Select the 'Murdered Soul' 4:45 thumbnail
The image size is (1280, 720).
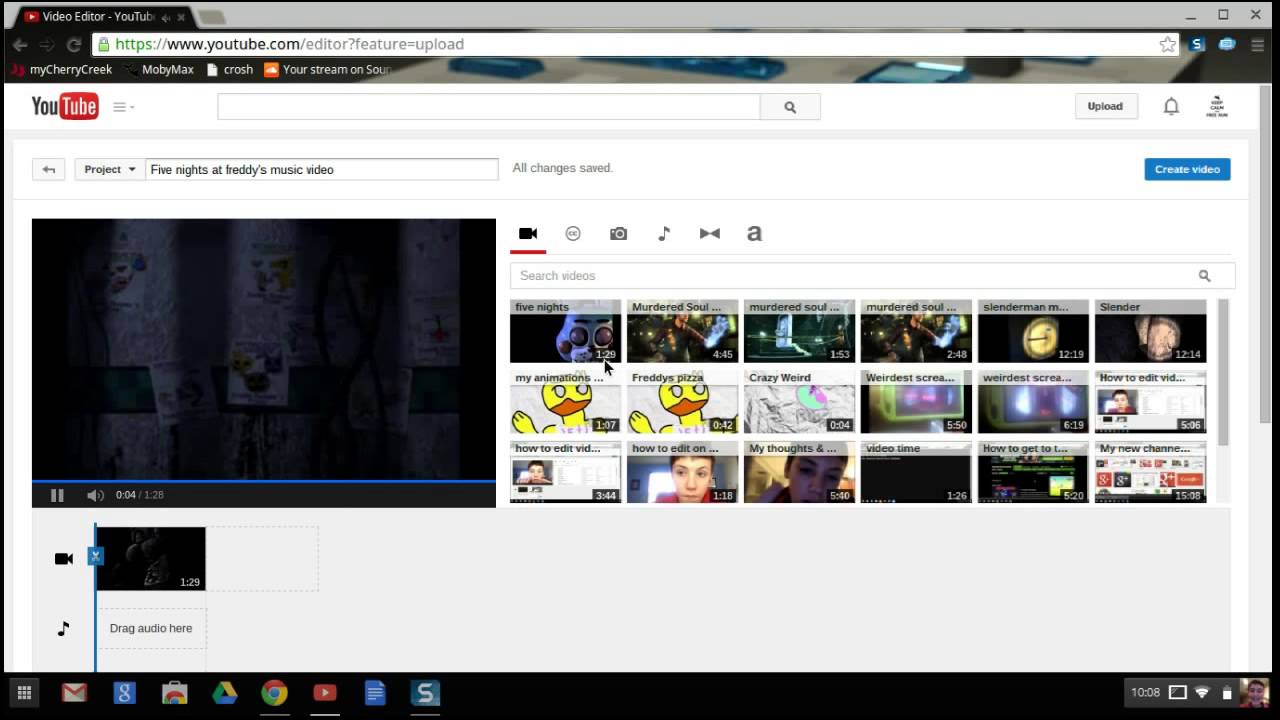tap(682, 331)
